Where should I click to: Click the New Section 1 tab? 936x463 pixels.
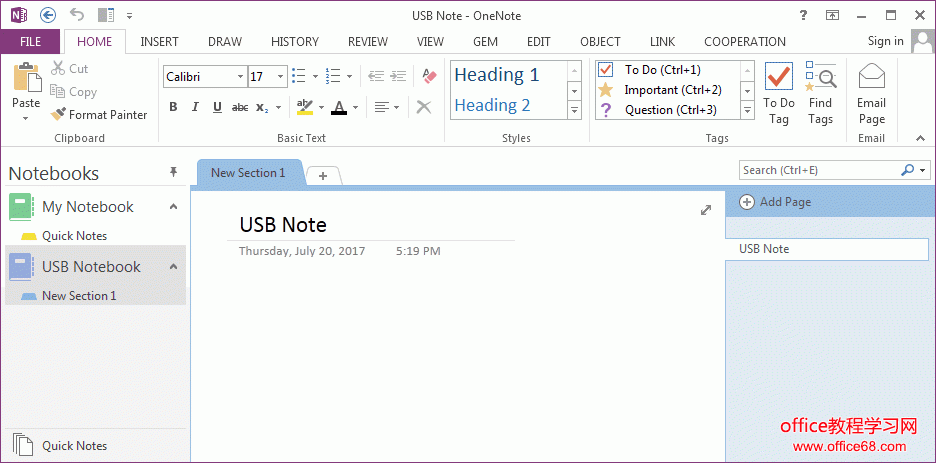(248, 173)
